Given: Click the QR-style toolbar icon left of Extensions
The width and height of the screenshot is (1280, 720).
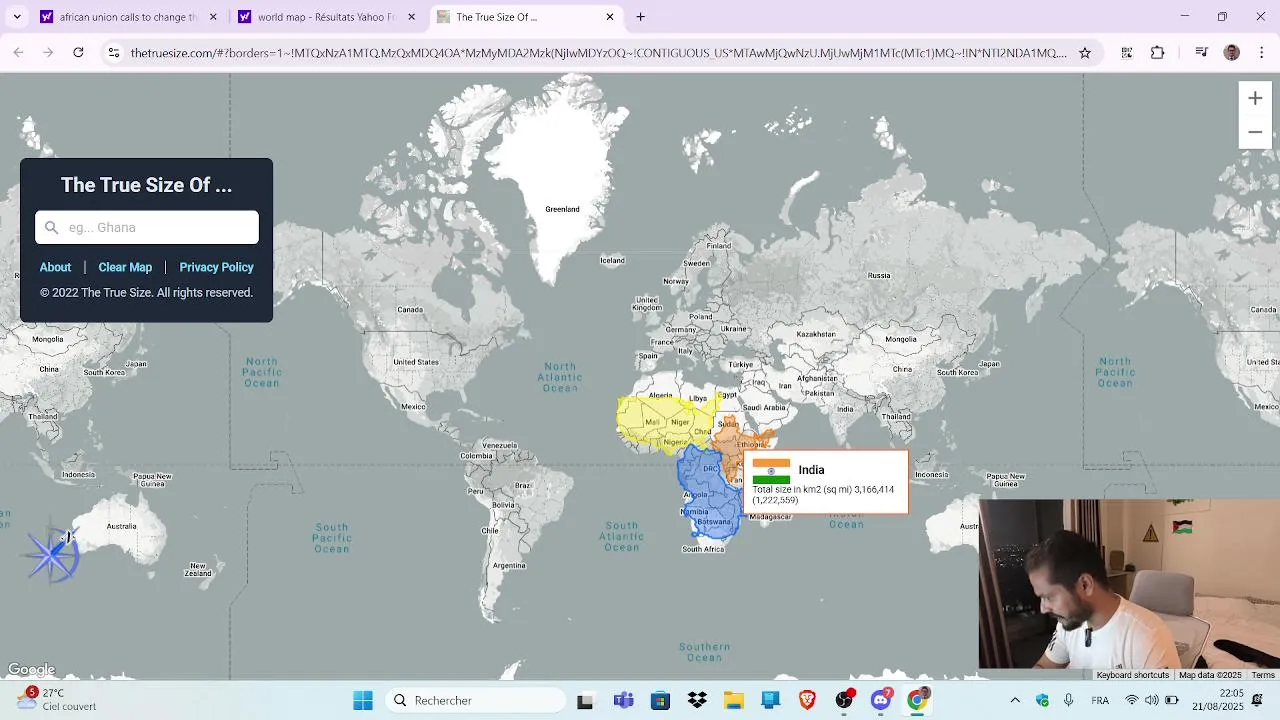Looking at the screenshot, I should point(1127,53).
